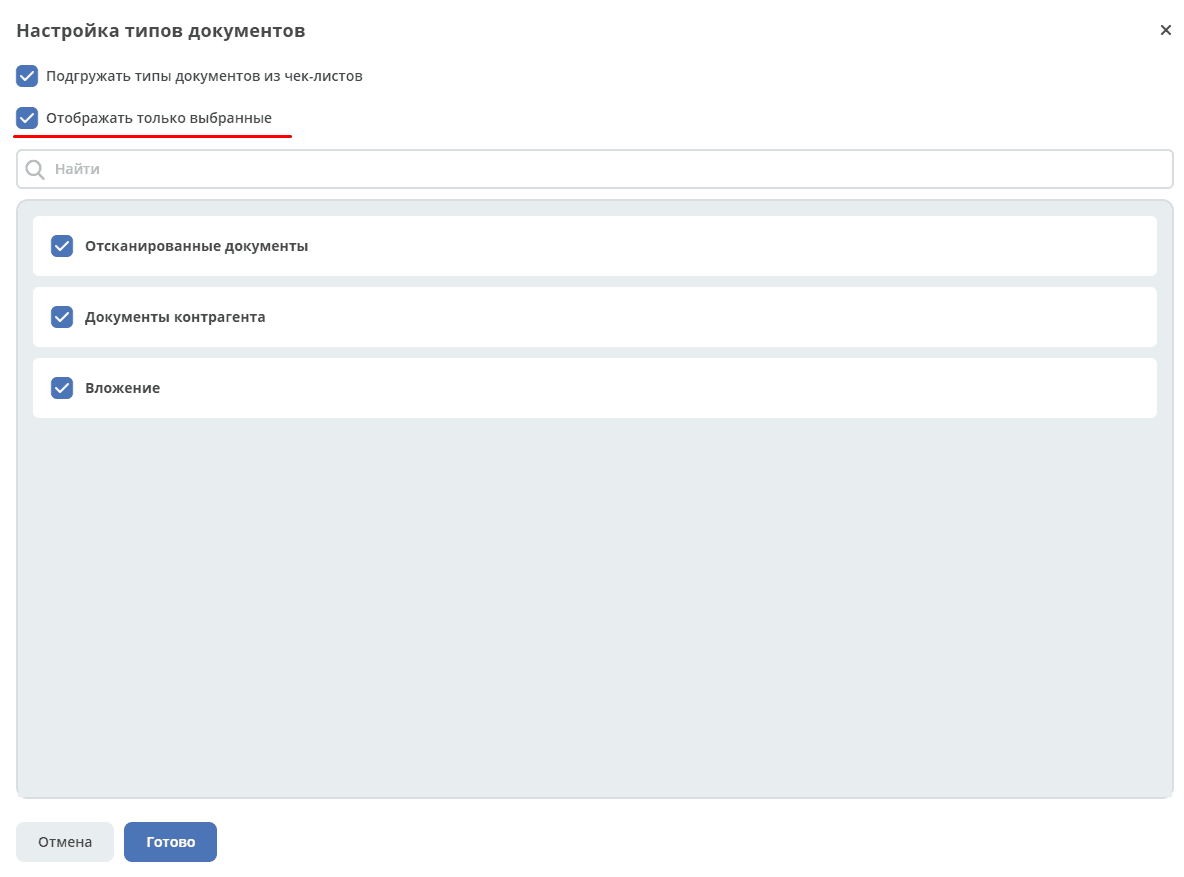1184x877 pixels.
Task: Click the 'Вложение' label text
Action: tap(122, 388)
